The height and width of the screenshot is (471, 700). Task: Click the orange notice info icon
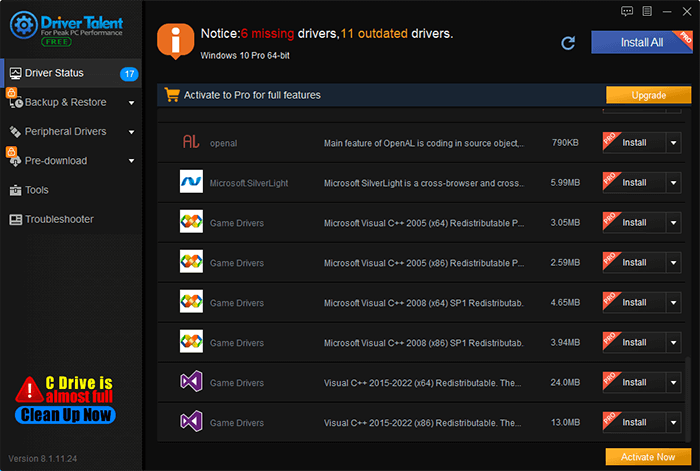(x=175, y=41)
